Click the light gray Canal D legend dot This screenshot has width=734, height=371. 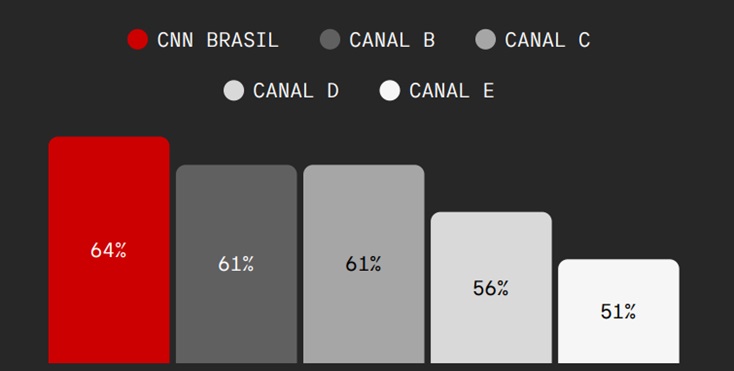pos(234,90)
